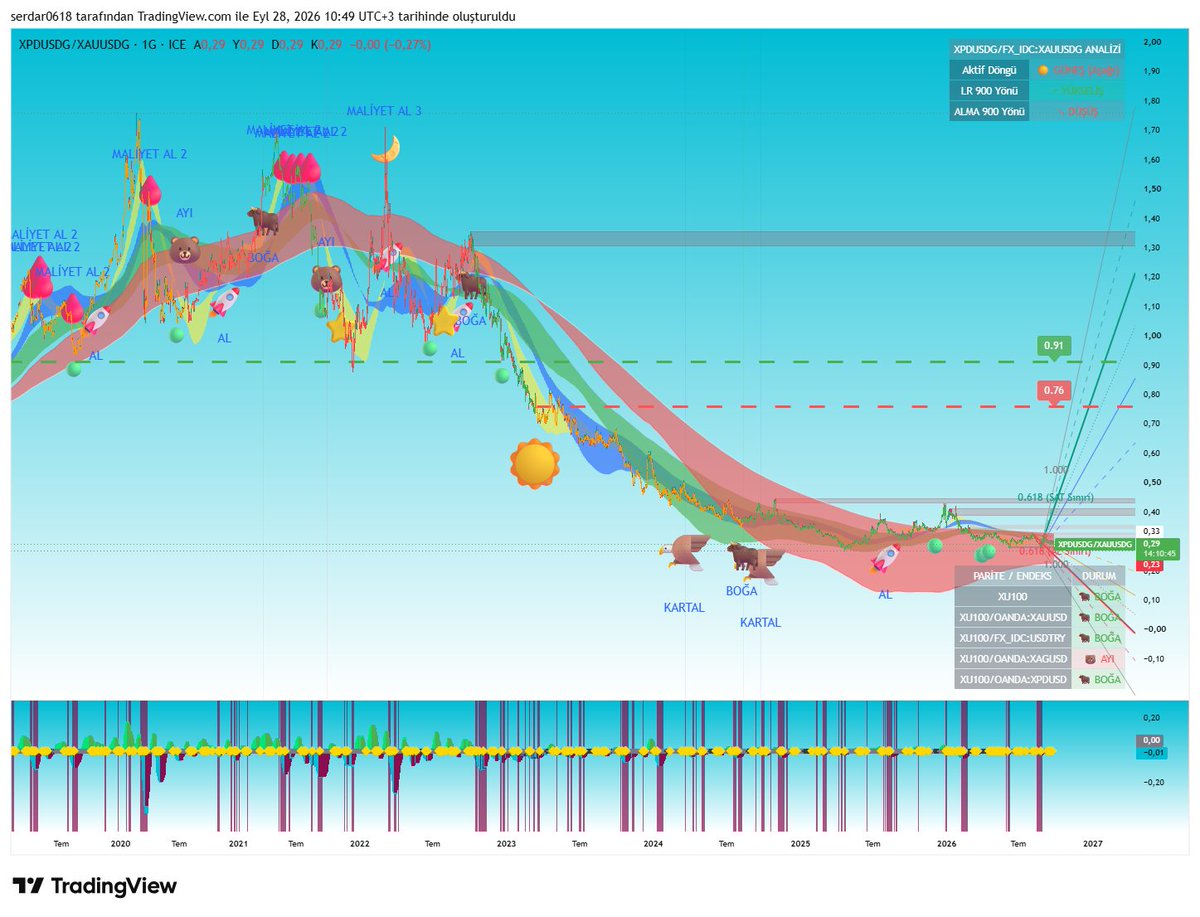Image resolution: width=1200 pixels, height=917 pixels.
Task: Click the red 0,23 price axis label
Action: click(x=1152, y=565)
